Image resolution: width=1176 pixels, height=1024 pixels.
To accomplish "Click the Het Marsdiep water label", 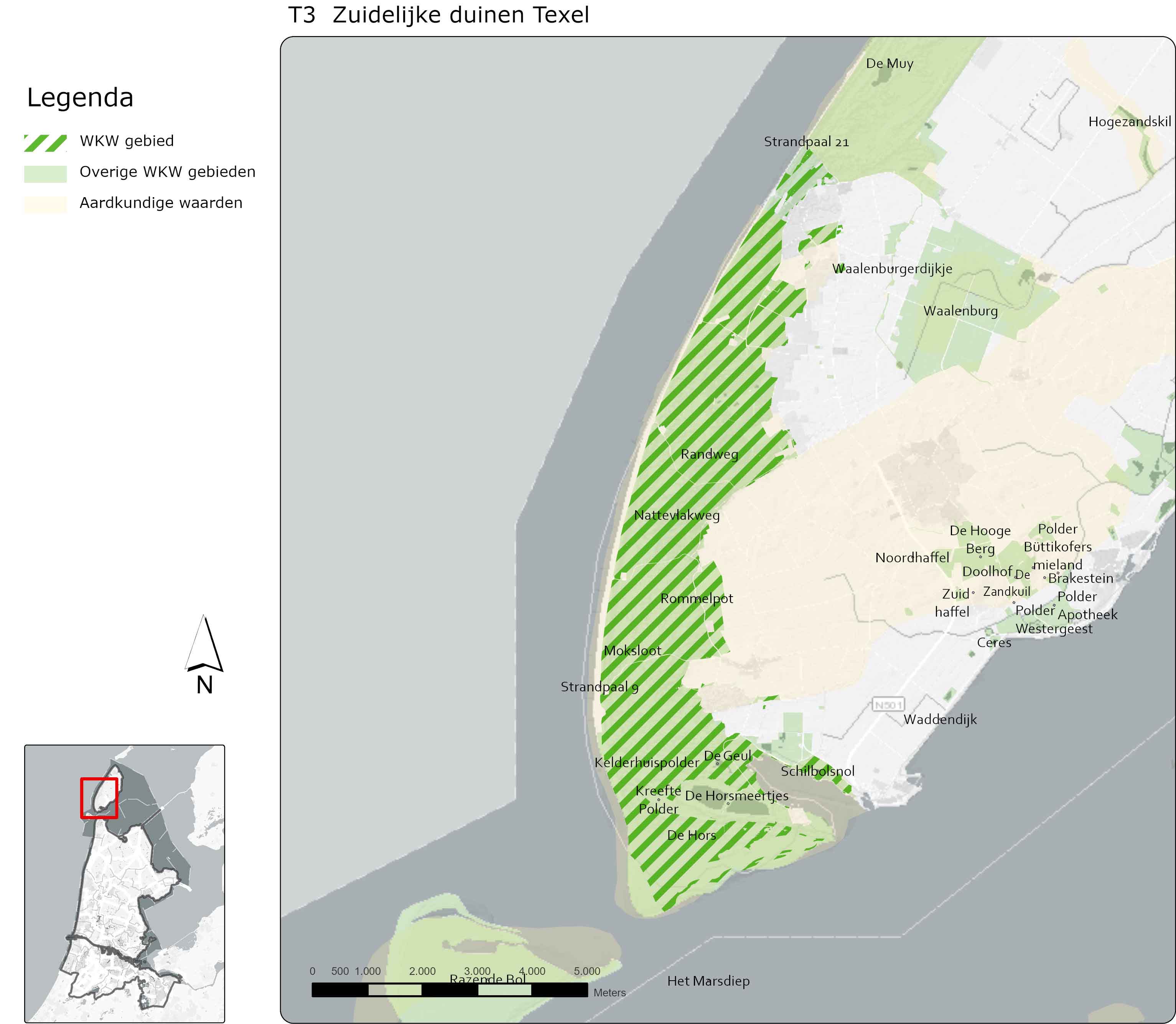I will point(708,981).
